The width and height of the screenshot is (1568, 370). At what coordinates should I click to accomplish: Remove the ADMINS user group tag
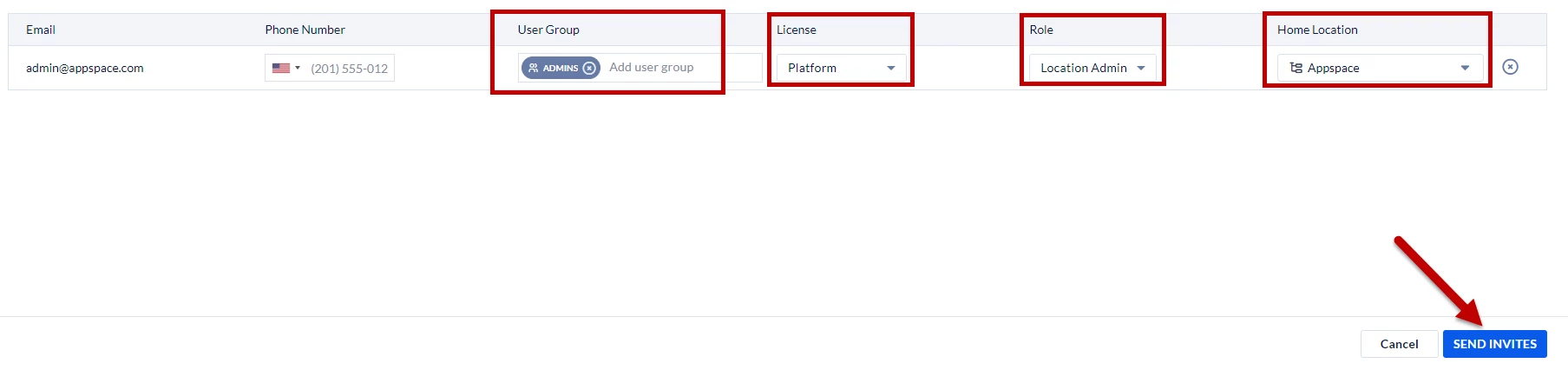coord(589,68)
